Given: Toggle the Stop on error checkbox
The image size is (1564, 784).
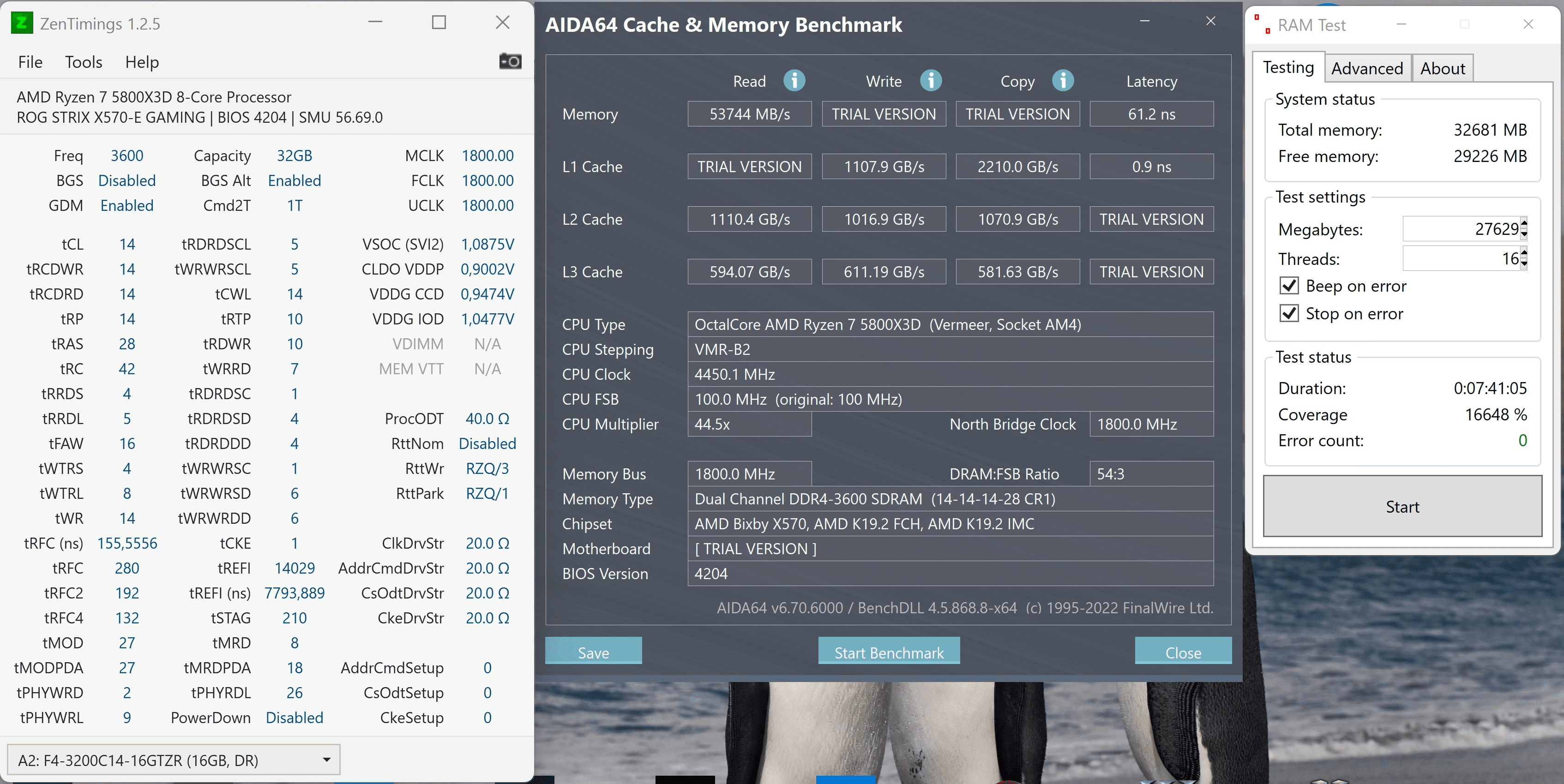Looking at the screenshot, I should [x=1289, y=314].
